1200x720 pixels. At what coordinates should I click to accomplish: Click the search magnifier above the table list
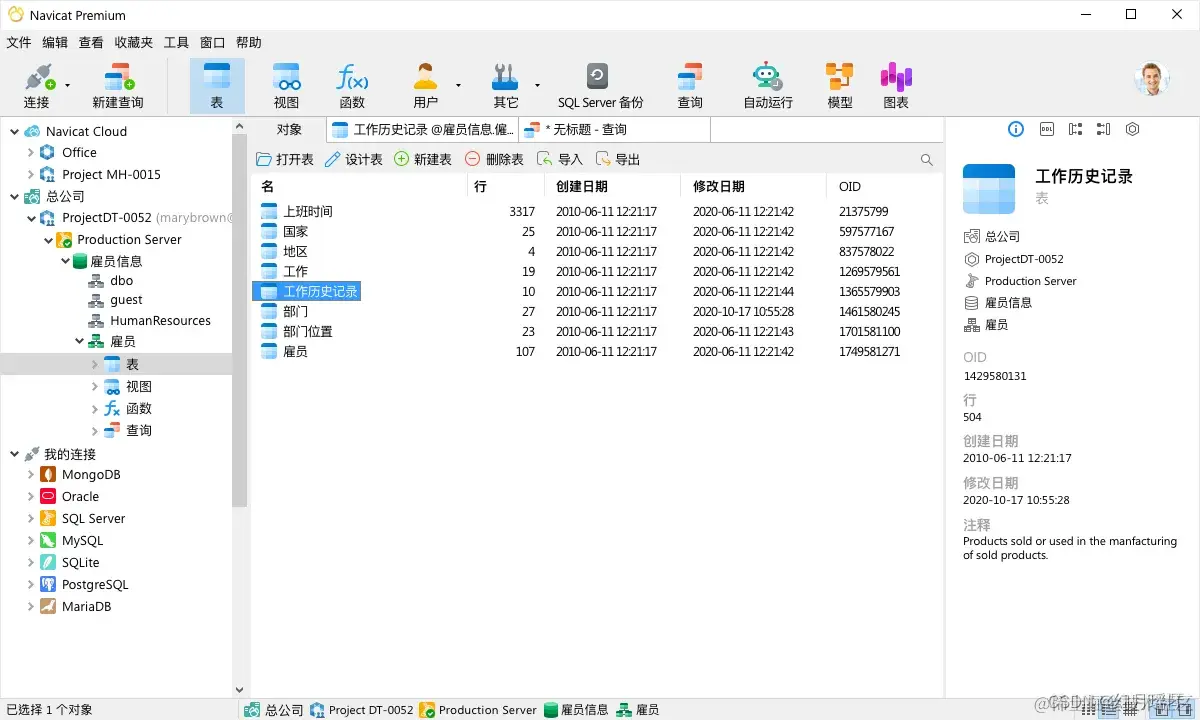[x=926, y=158]
